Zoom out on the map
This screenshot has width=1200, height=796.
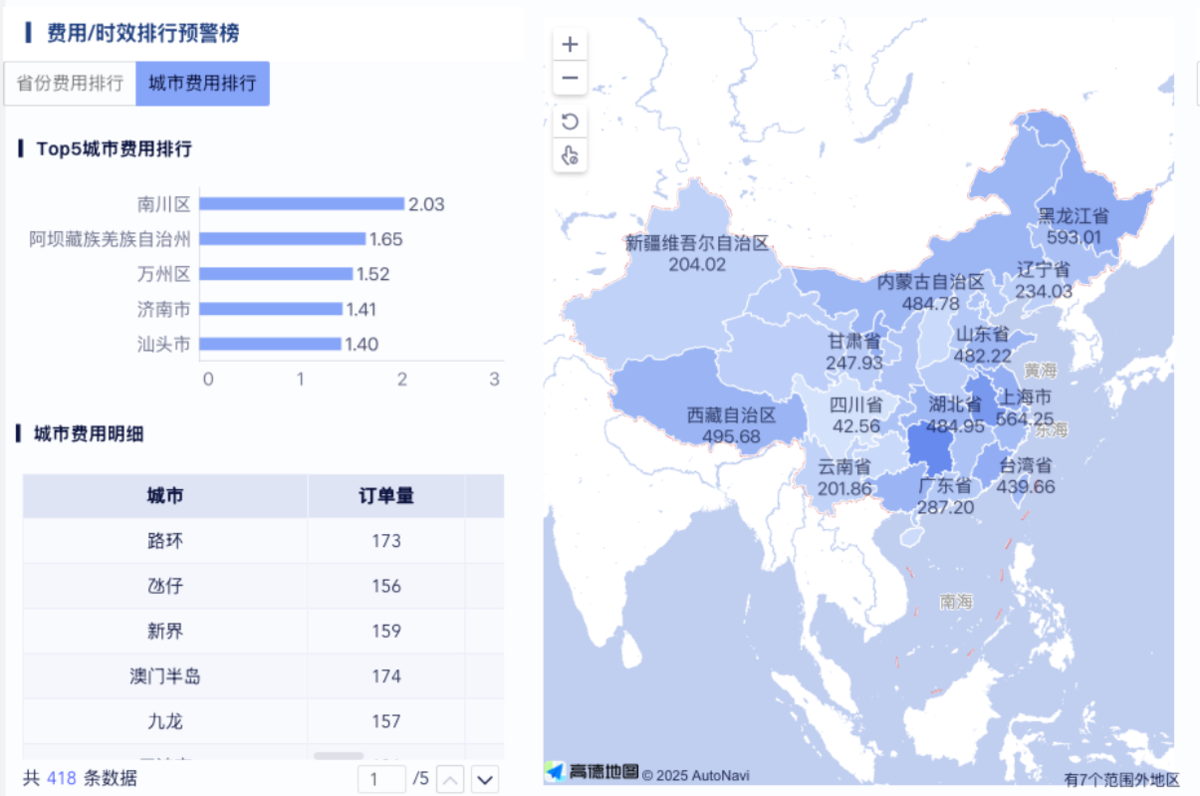pyautogui.click(x=569, y=78)
